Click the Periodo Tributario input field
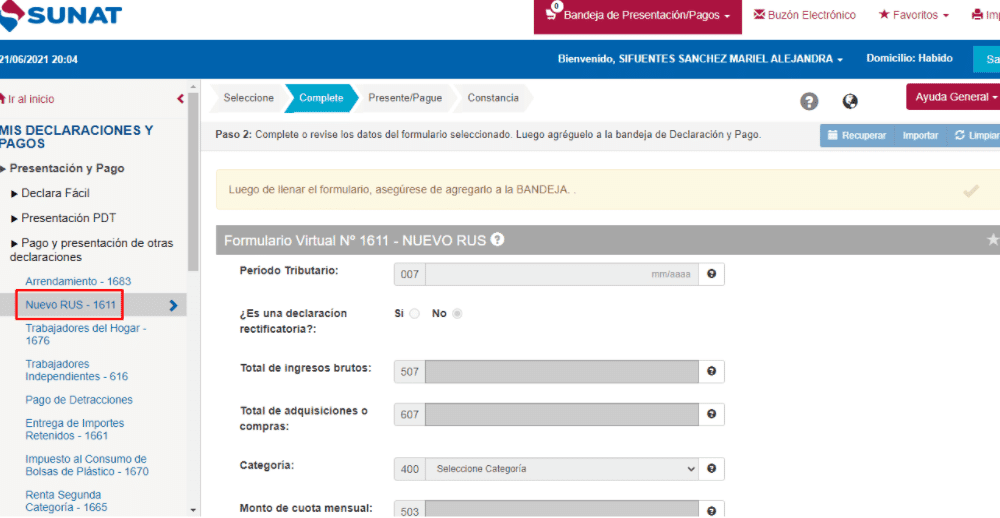1000x518 pixels. tap(561, 274)
